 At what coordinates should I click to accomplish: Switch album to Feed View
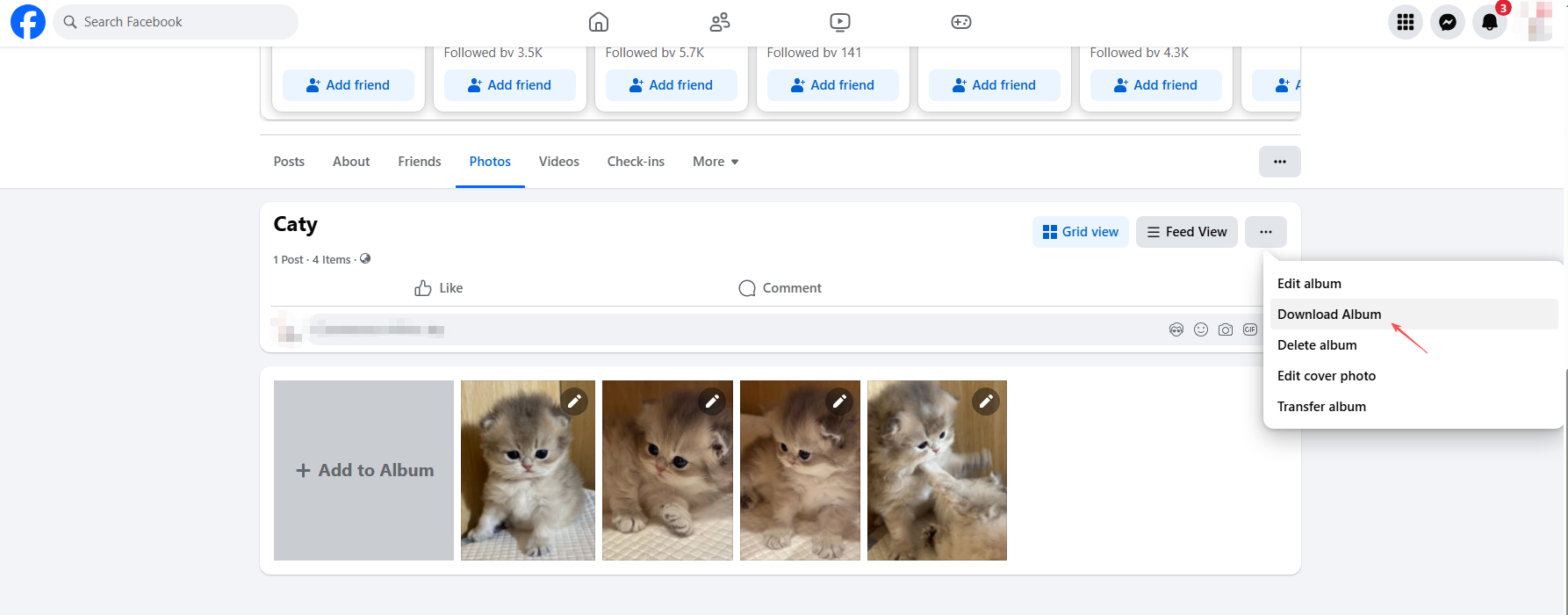[x=1187, y=232]
